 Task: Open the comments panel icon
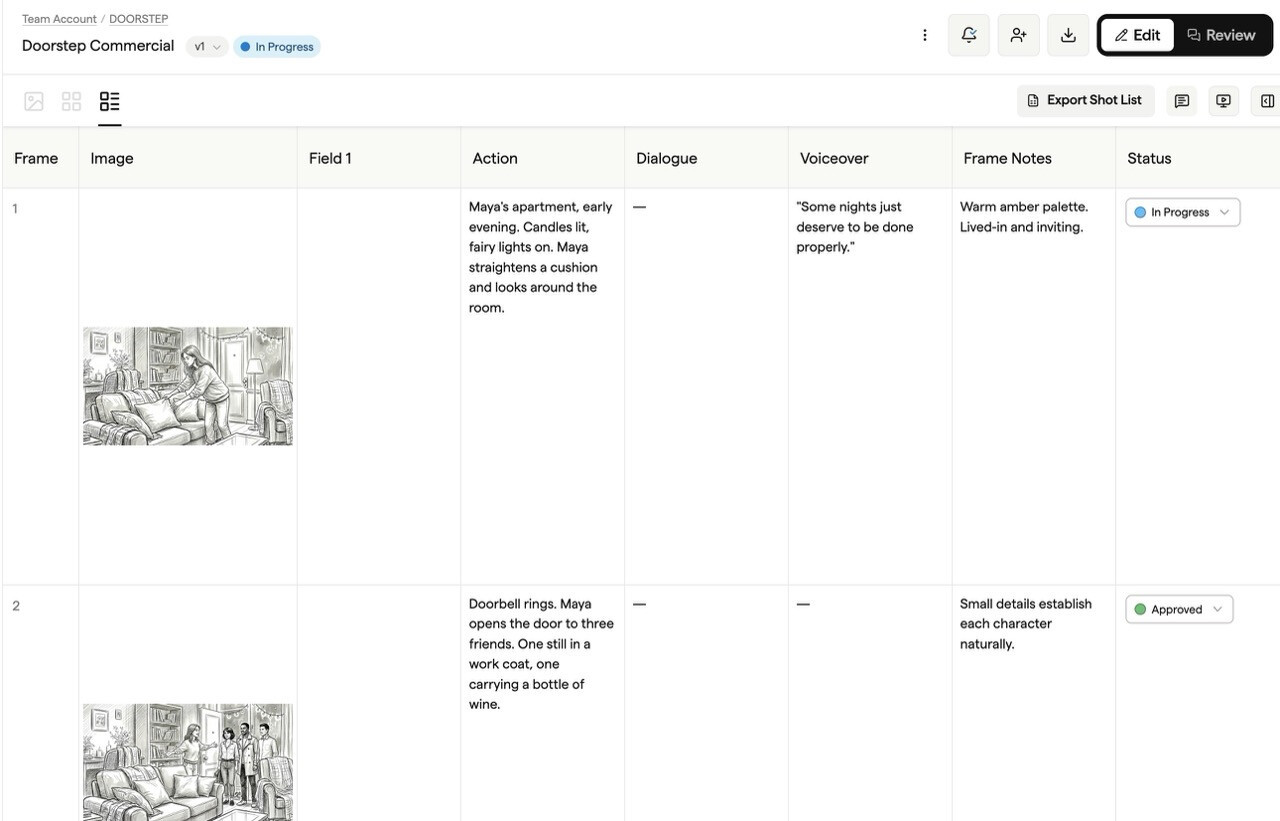[x=1182, y=101]
